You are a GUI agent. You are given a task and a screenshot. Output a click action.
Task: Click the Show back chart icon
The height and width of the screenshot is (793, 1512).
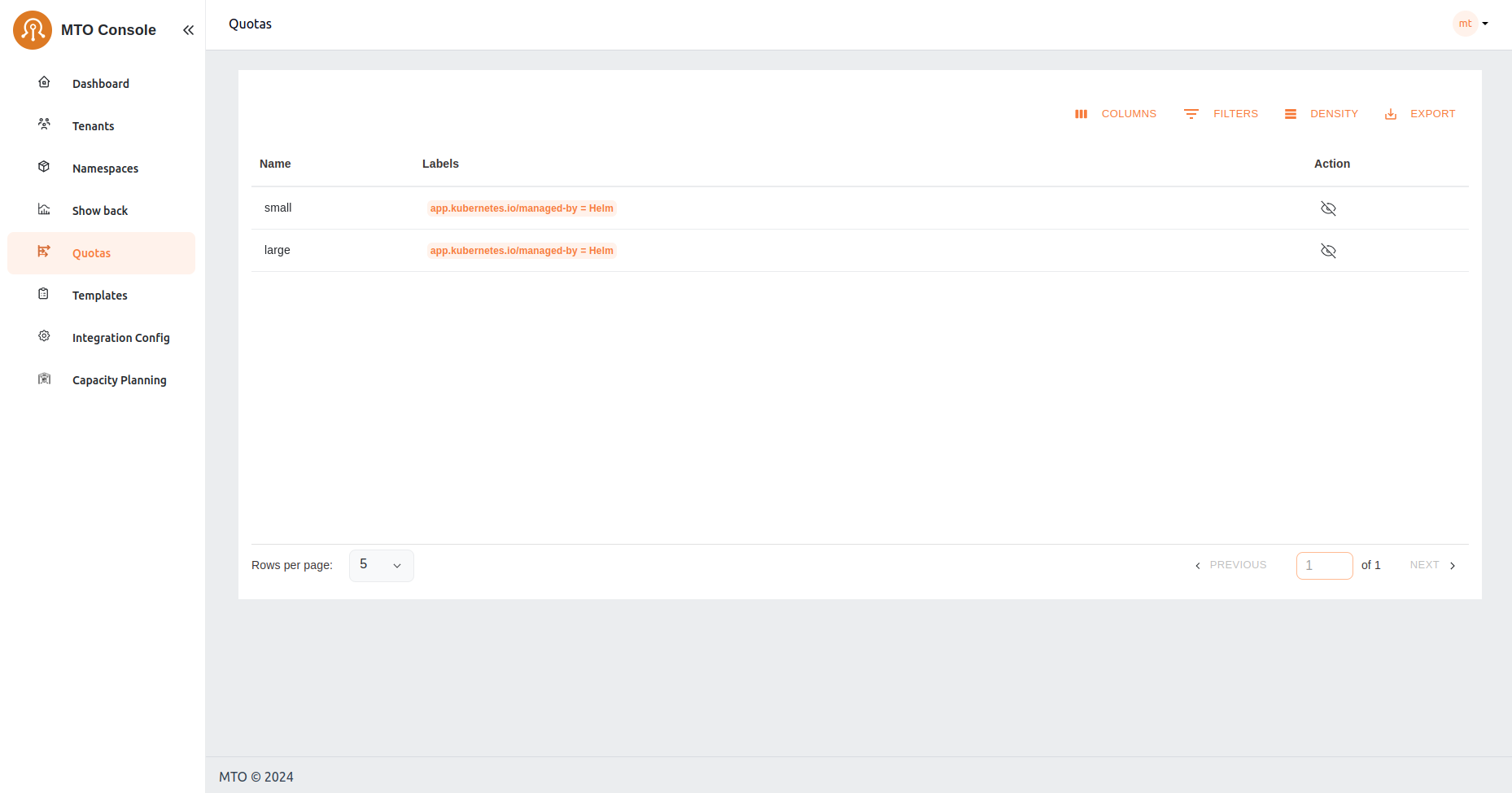tap(44, 210)
